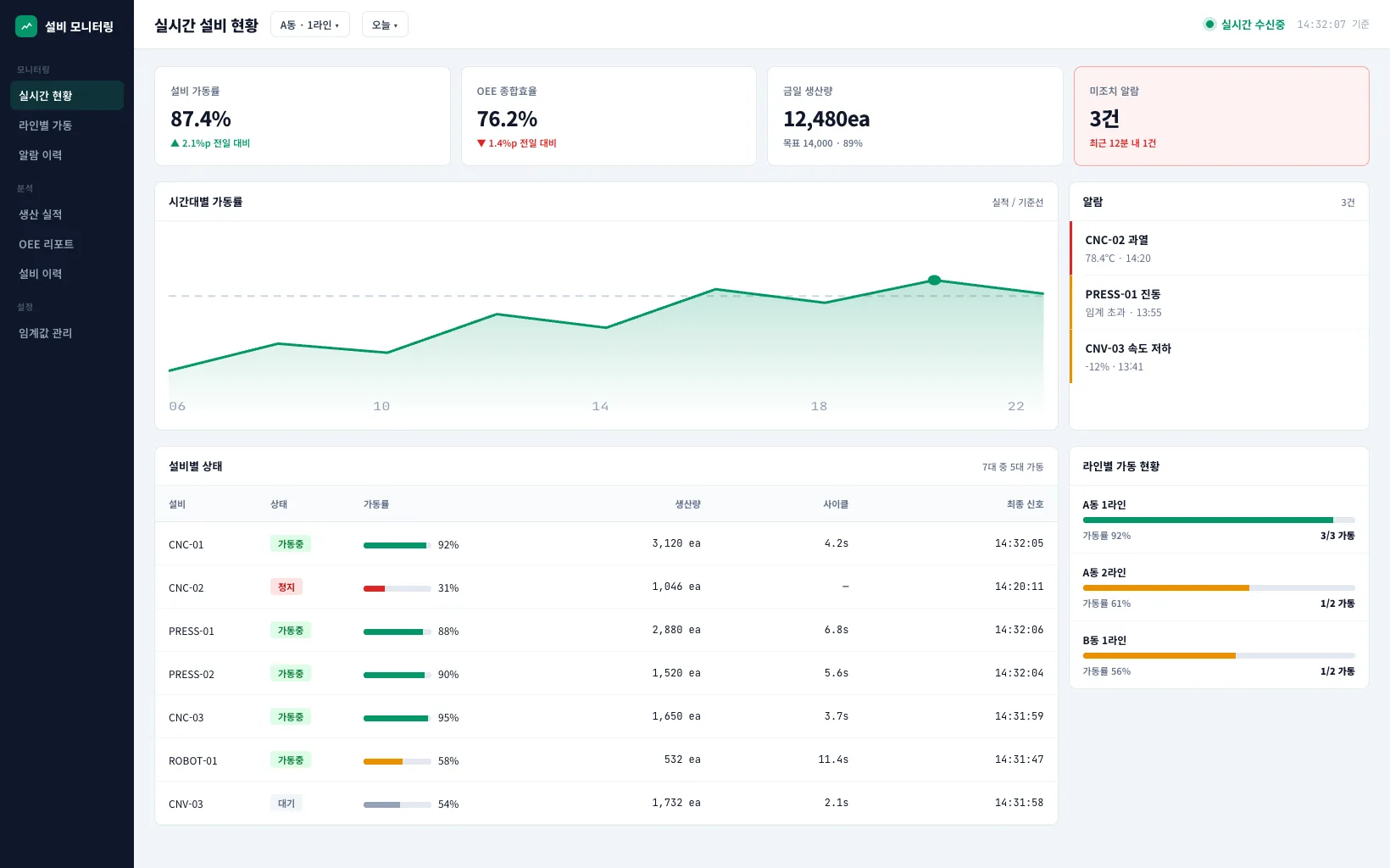Image resolution: width=1390 pixels, height=868 pixels.
Task: Select the CNC-03 equipment name
Action: [186, 718]
